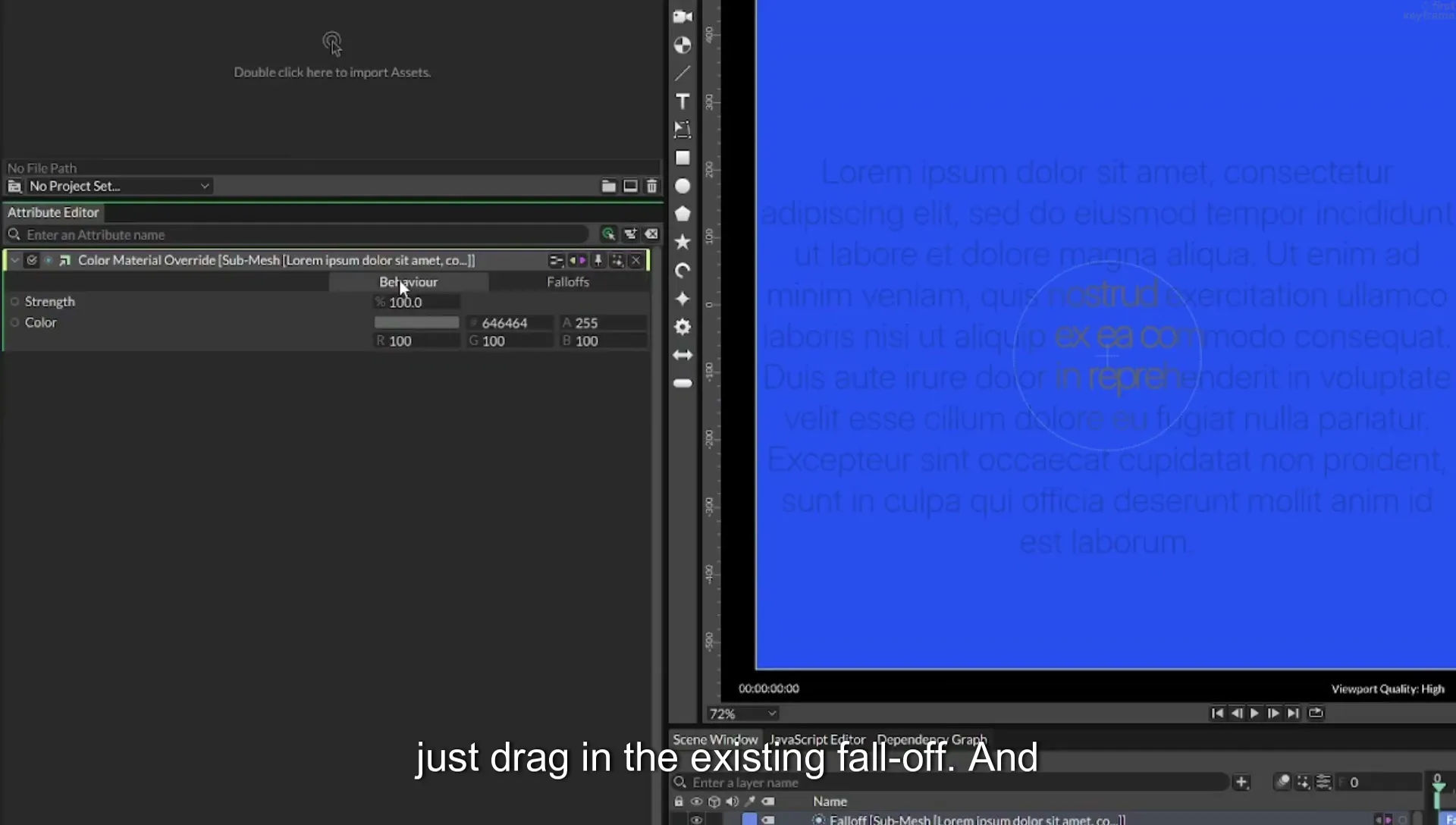Click the hex color field showing 646464

pyautogui.click(x=510, y=322)
